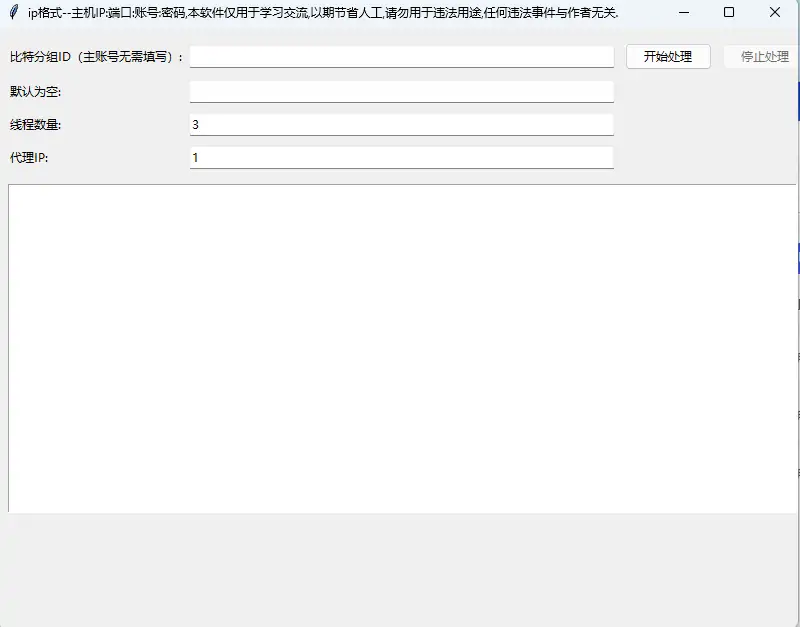Viewport: 800px width, 627px height.
Task: Minimize the ip格式 window
Action: click(684, 12)
